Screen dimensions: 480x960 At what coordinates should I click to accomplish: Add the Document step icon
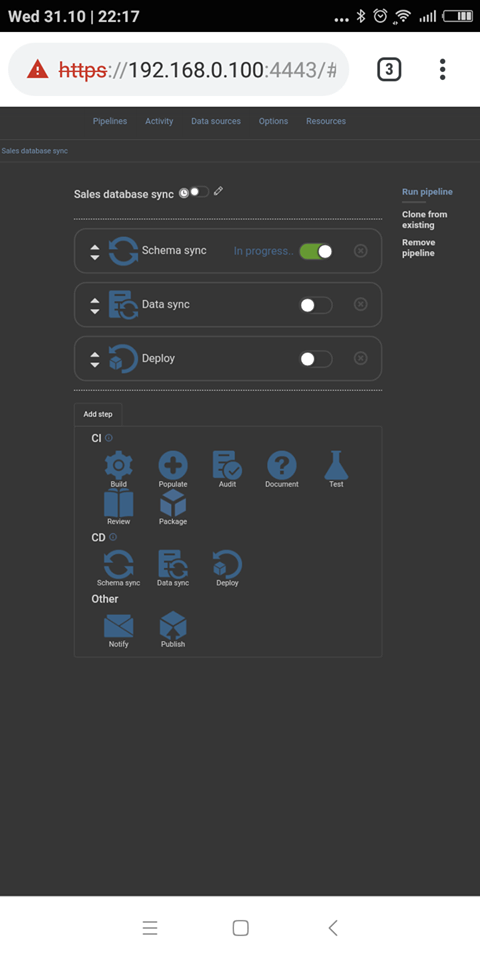tap(282, 465)
